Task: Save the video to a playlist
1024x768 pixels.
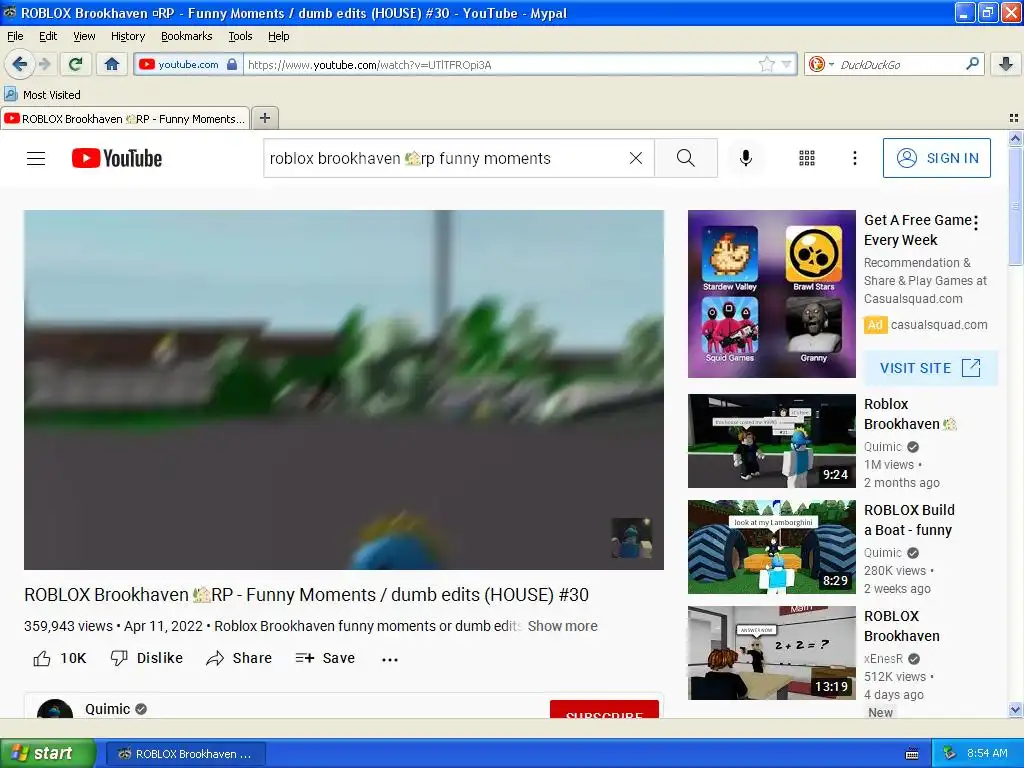Action: 325,658
